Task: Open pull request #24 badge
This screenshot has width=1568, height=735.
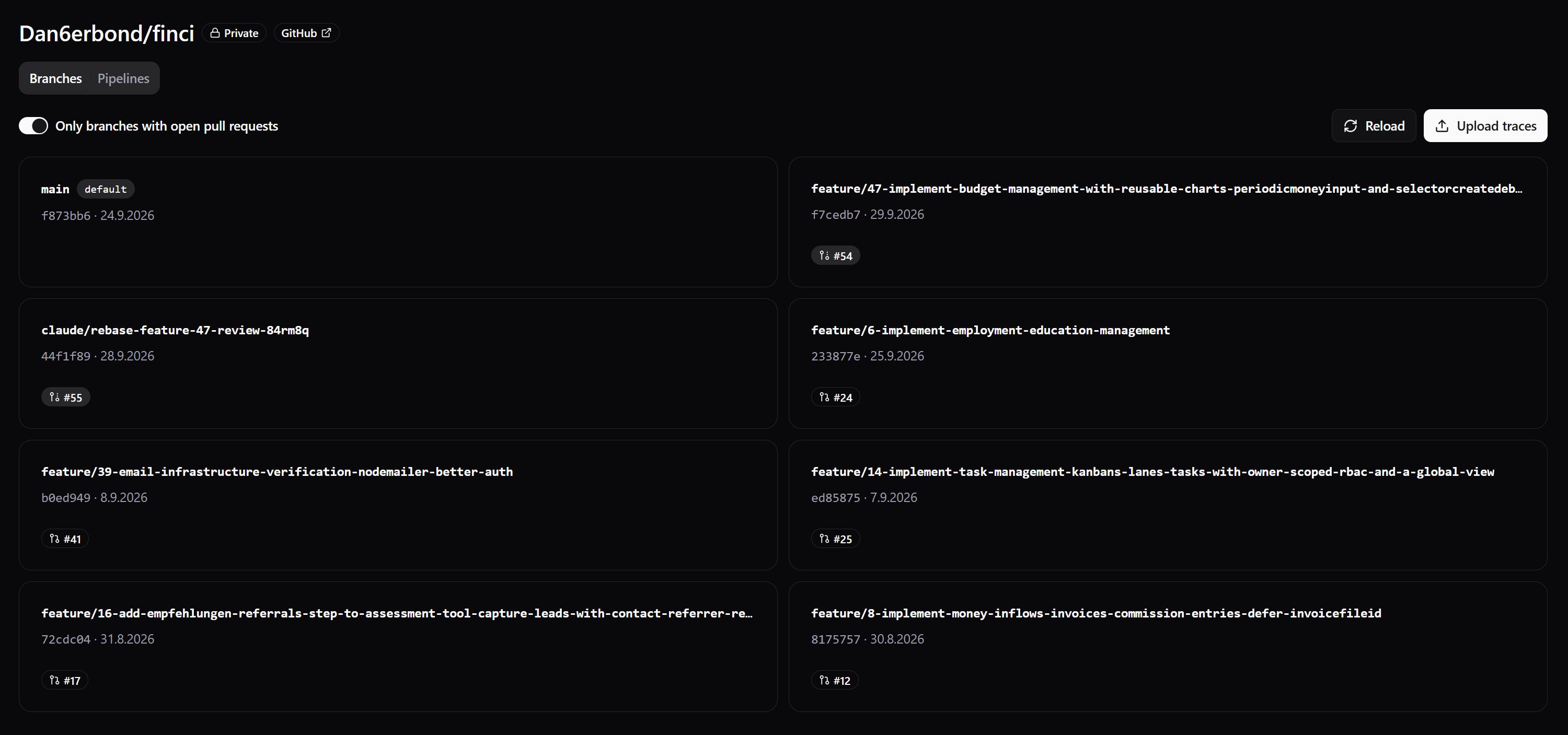Action: 835,398
